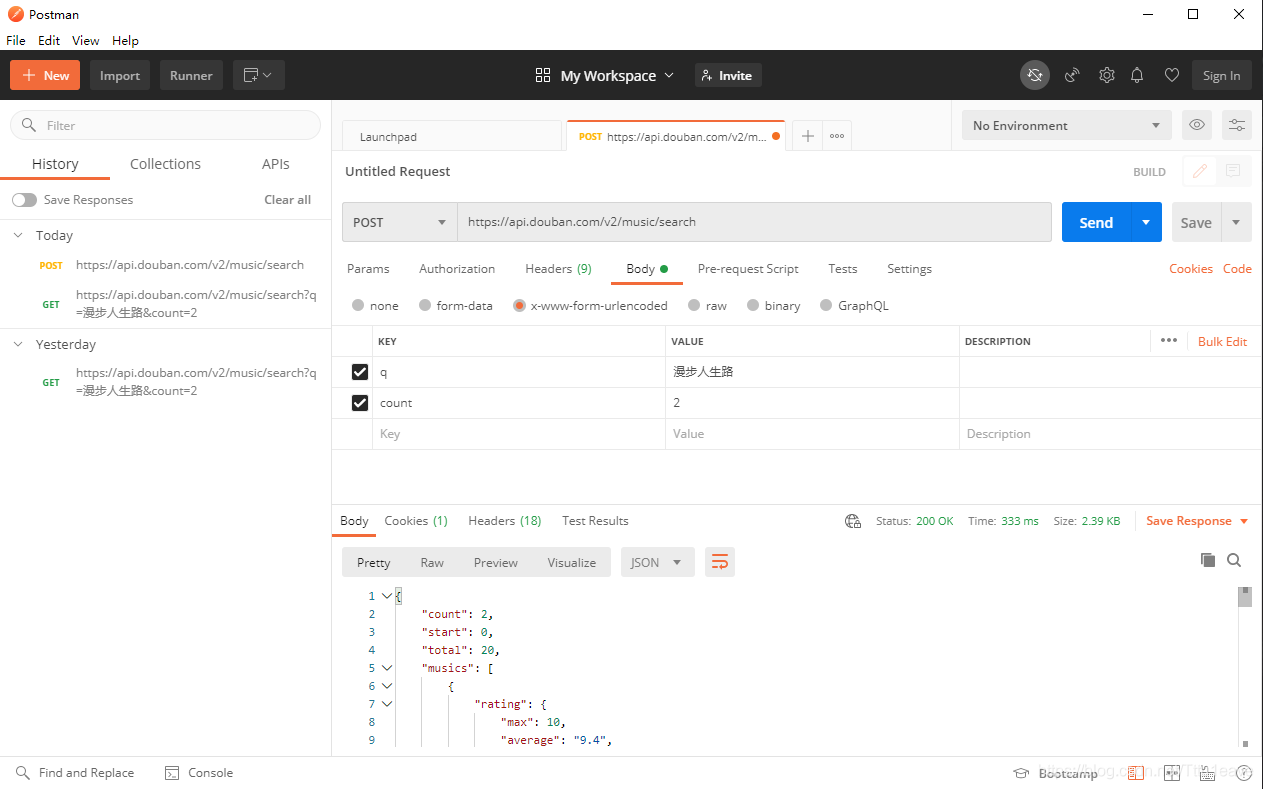The height and width of the screenshot is (789, 1263).
Task: Open the comments icon
Action: [x=1233, y=171]
